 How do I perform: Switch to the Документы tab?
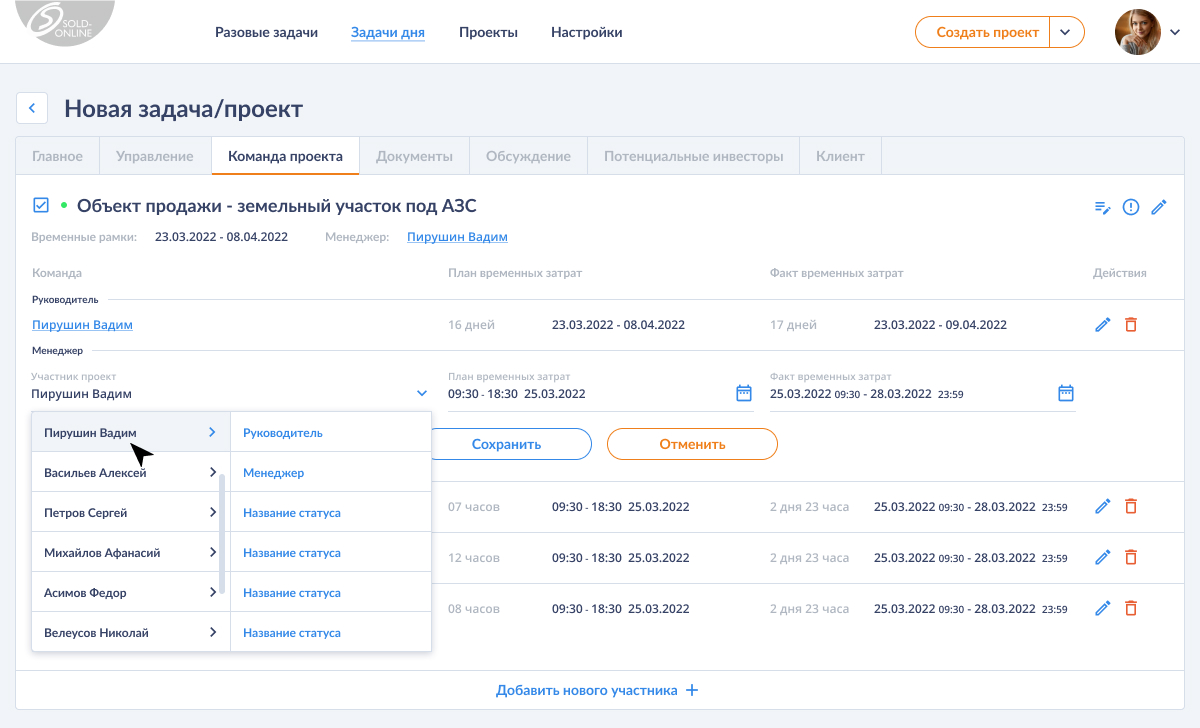click(x=414, y=156)
